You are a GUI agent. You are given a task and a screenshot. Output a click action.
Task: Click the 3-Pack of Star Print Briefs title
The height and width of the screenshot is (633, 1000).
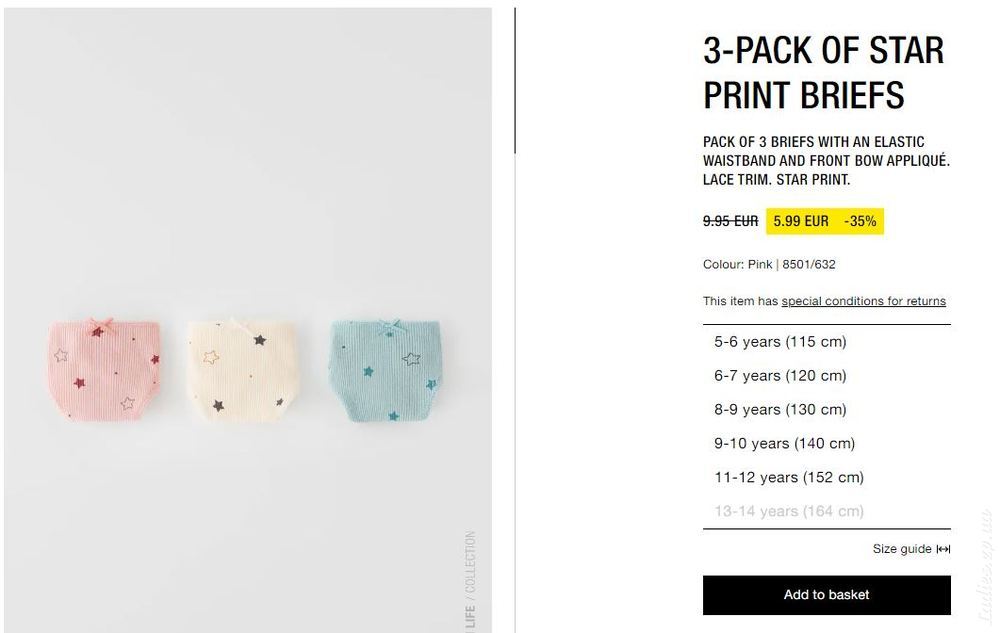point(823,73)
